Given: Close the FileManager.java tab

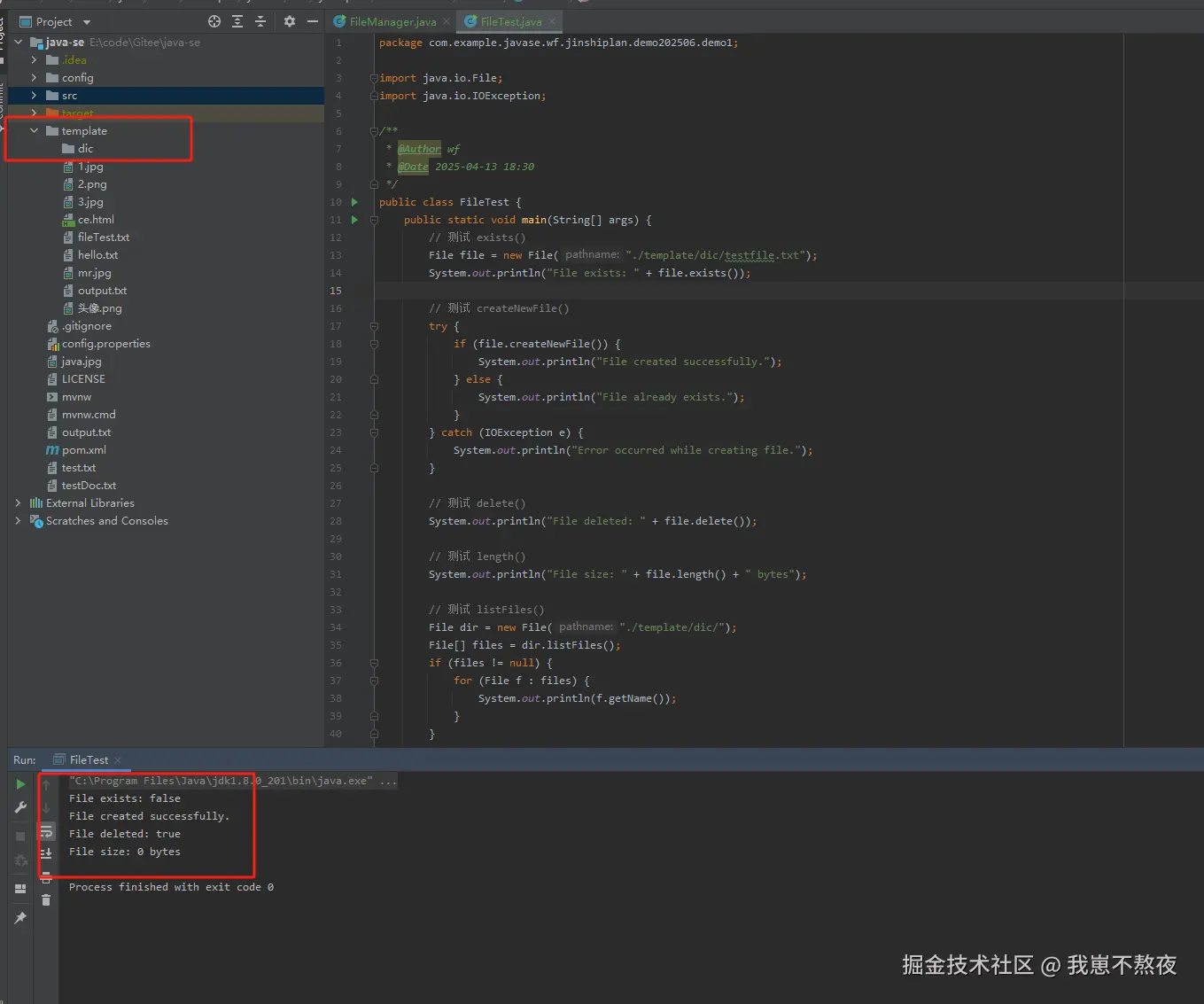Looking at the screenshot, I should point(447,21).
